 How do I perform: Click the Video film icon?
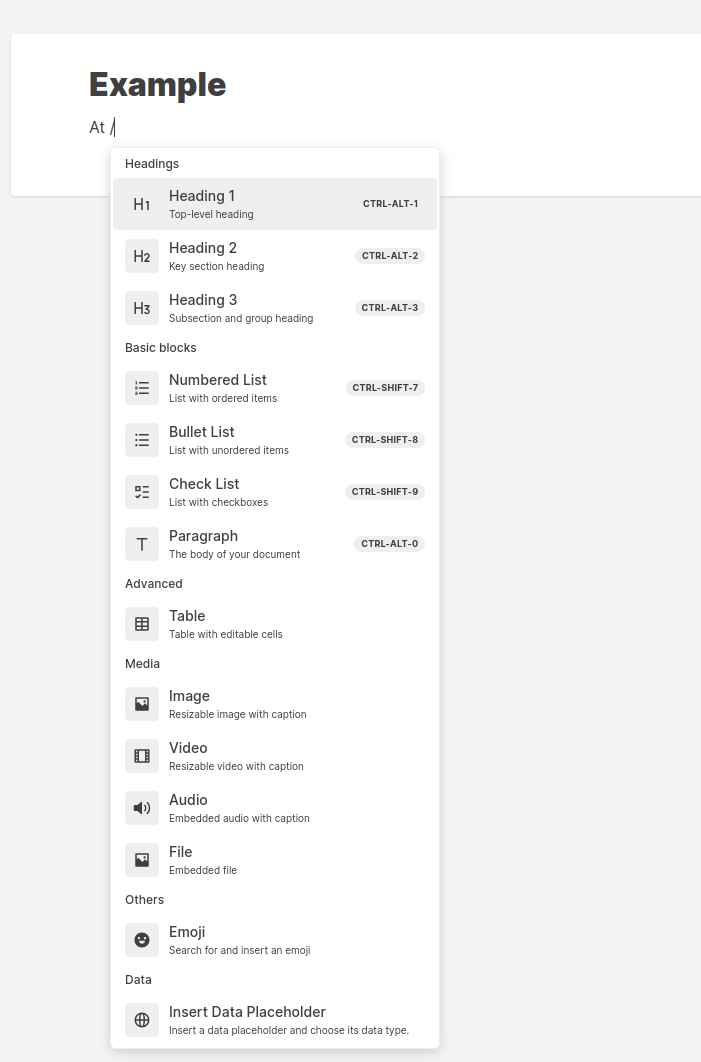[142, 756]
